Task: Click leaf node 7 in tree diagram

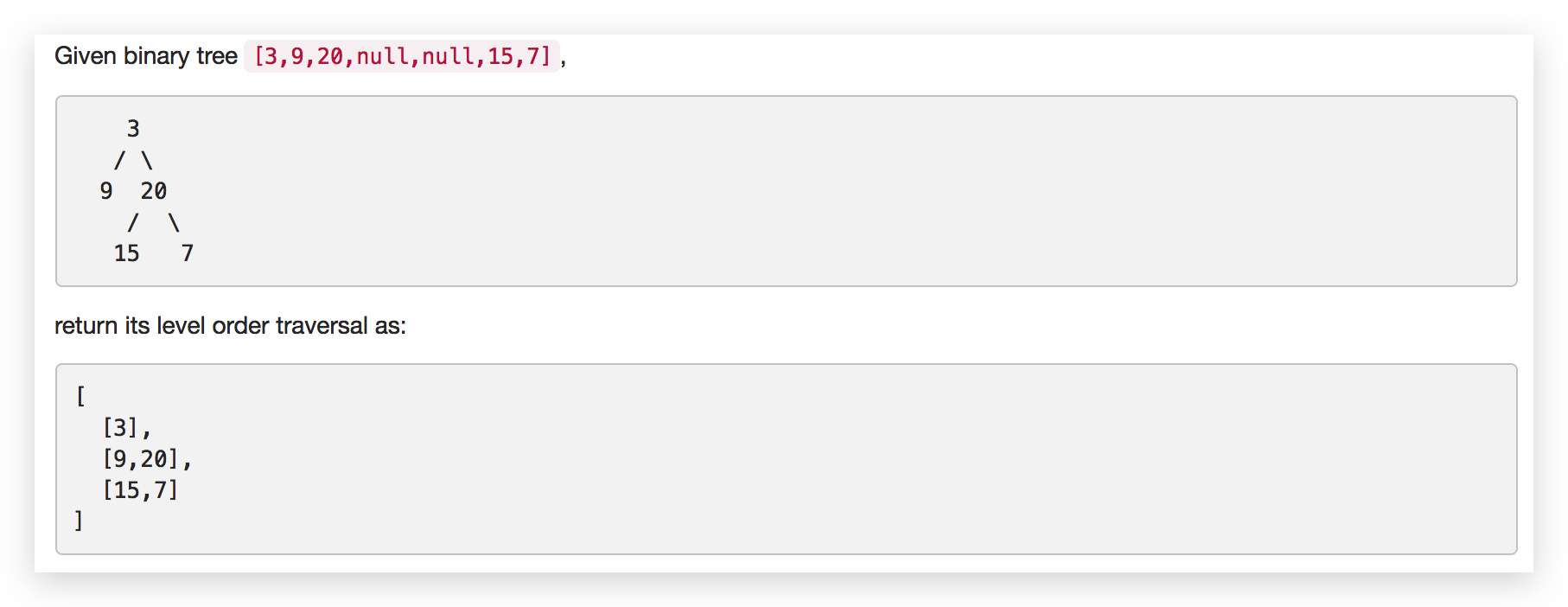Action: coord(187,253)
